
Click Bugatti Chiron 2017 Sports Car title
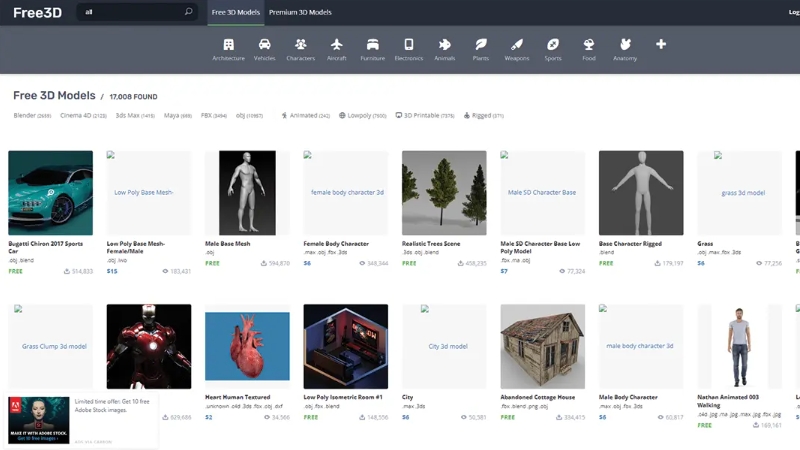point(45,247)
